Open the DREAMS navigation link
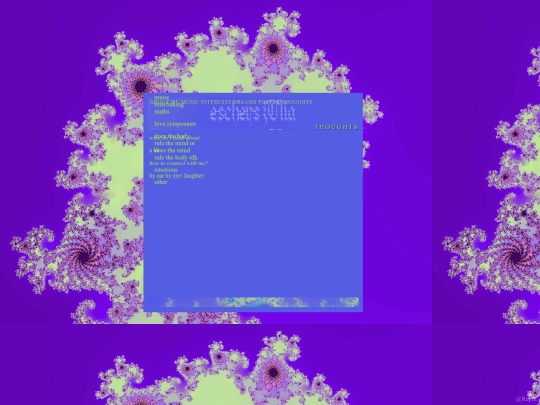Viewport: 540px width, 405px height. tap(245, 102)
